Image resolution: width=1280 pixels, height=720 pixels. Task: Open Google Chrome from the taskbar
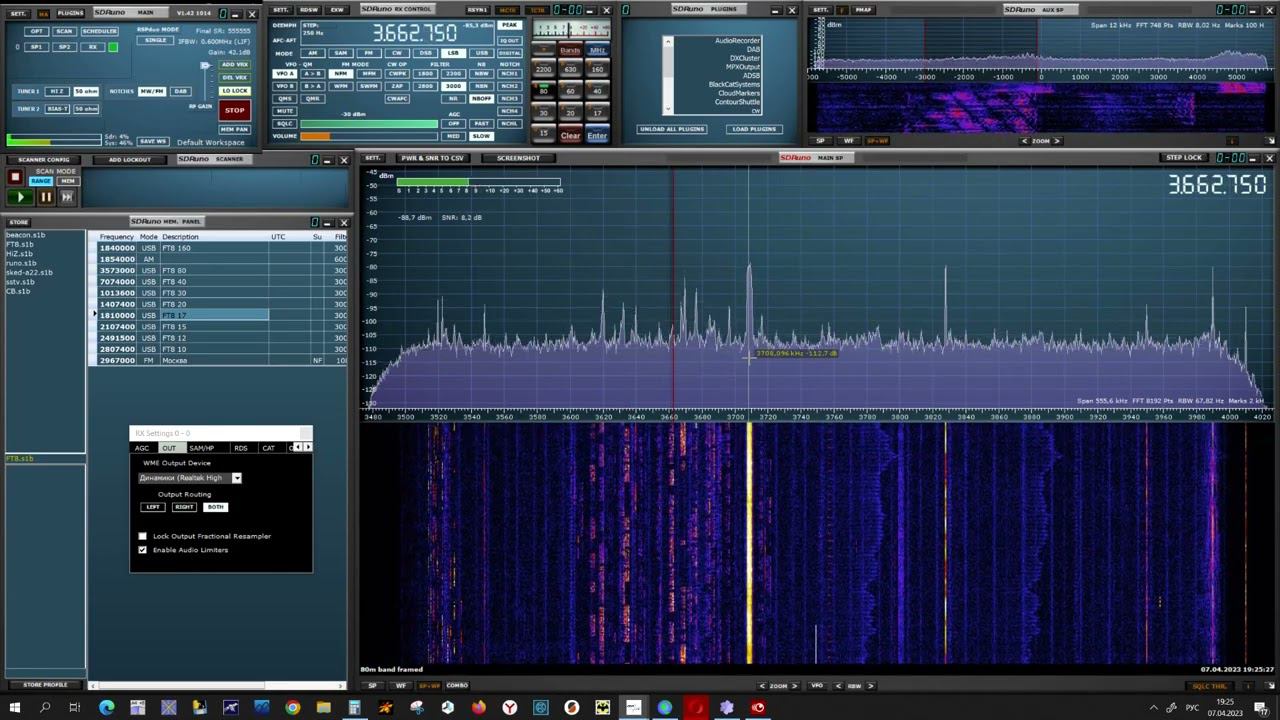[292, 708]
